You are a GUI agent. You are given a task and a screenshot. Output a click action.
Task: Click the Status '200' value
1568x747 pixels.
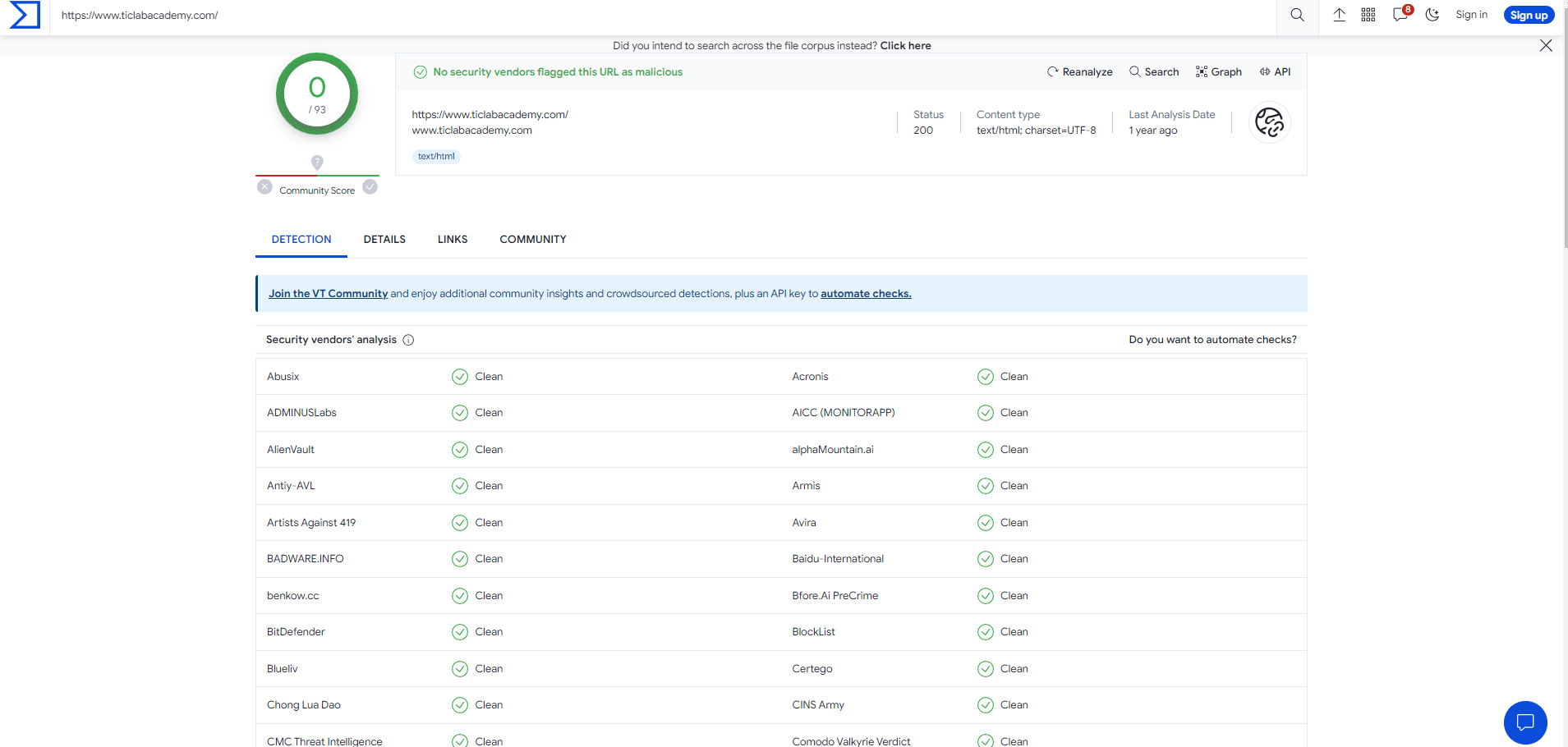(x=923, y=131)
